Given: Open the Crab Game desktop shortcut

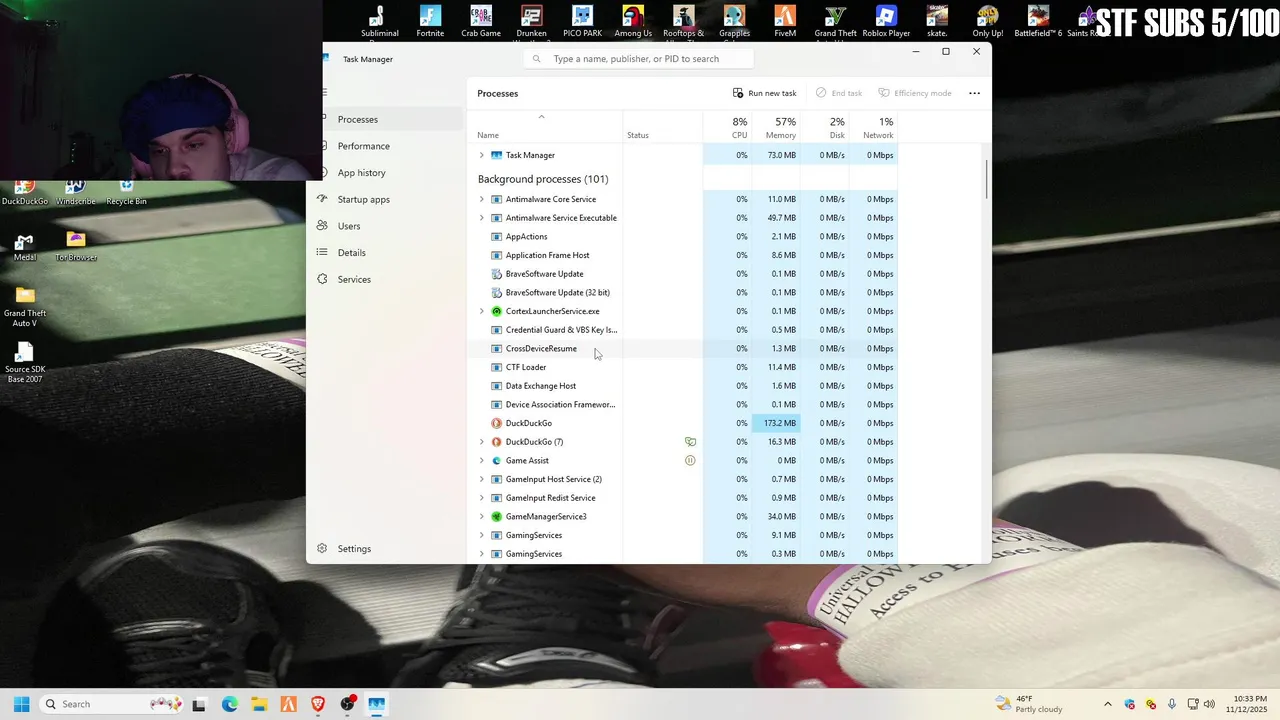Looking at the screenshot, I should [x=481, y=22].
